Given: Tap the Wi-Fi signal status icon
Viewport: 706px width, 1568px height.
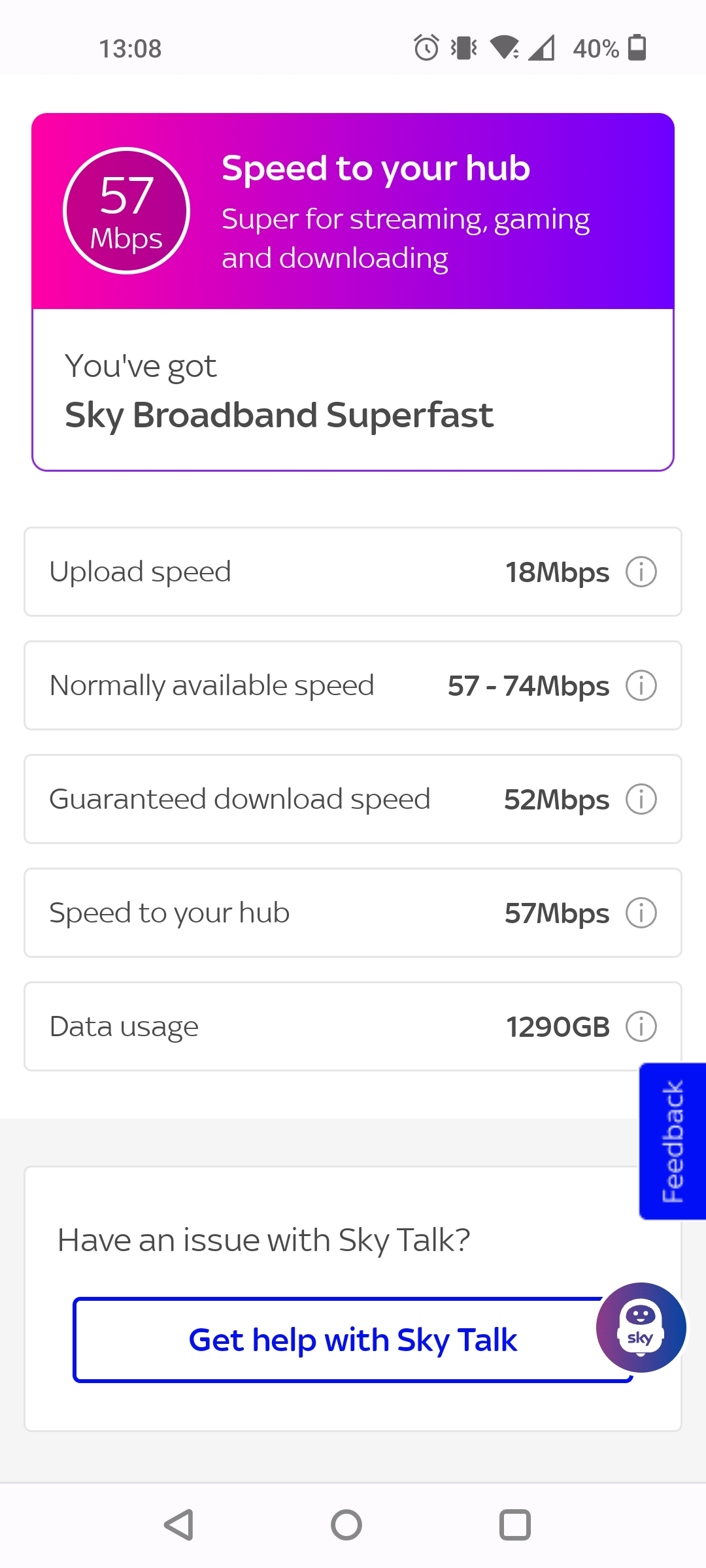Looking at the screenshot, I should coord(504,48).
